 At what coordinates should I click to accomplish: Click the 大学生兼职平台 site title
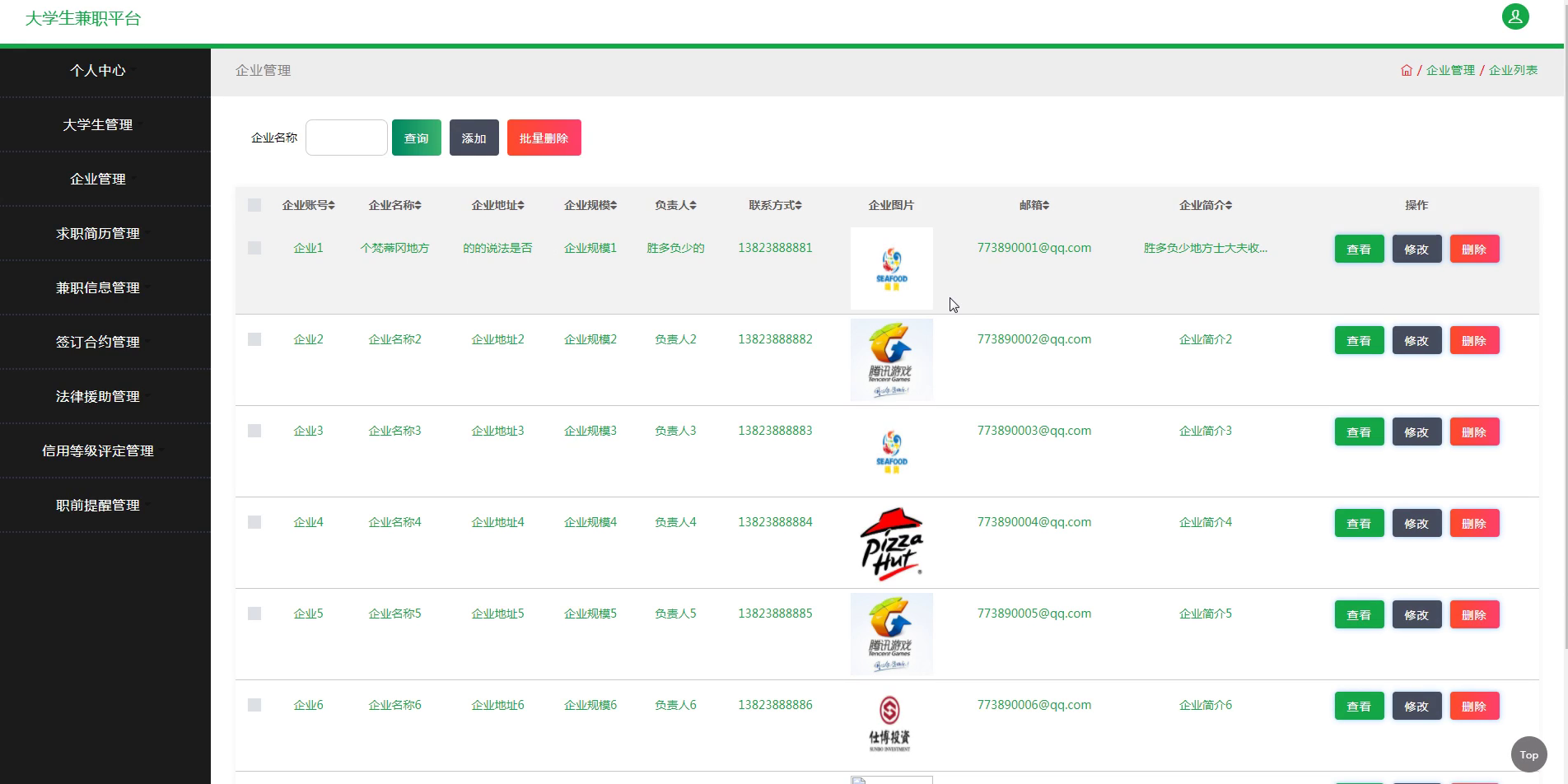tap(83, 18)
